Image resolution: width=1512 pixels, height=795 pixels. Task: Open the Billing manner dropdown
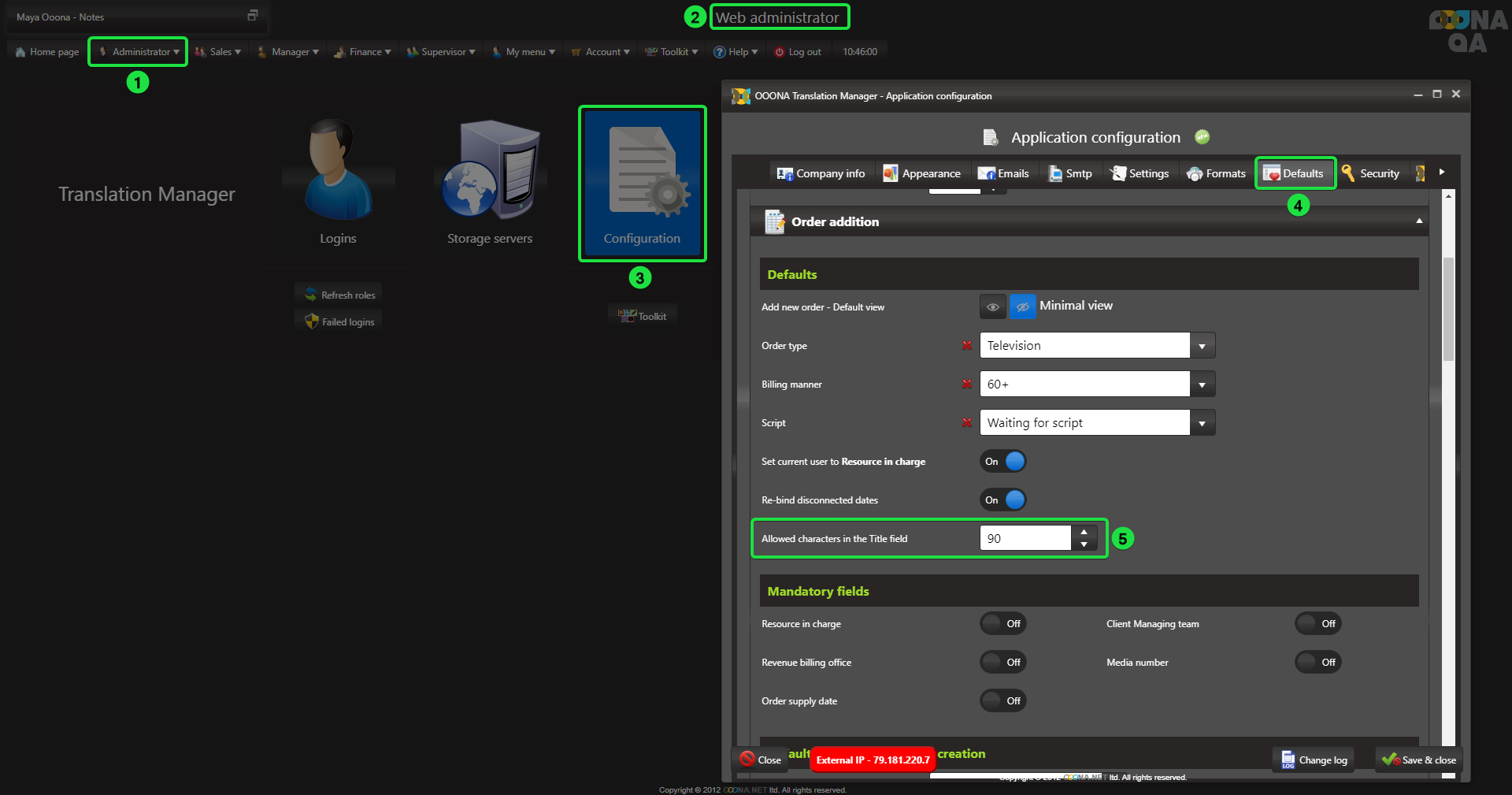[1202, 384]
